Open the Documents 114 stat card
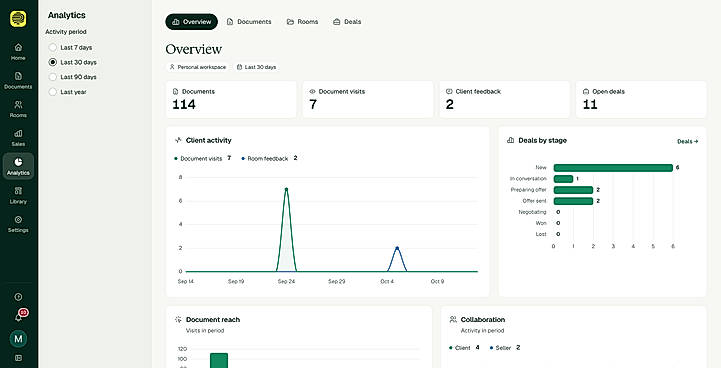721x368 pixels. click(231, 99)
